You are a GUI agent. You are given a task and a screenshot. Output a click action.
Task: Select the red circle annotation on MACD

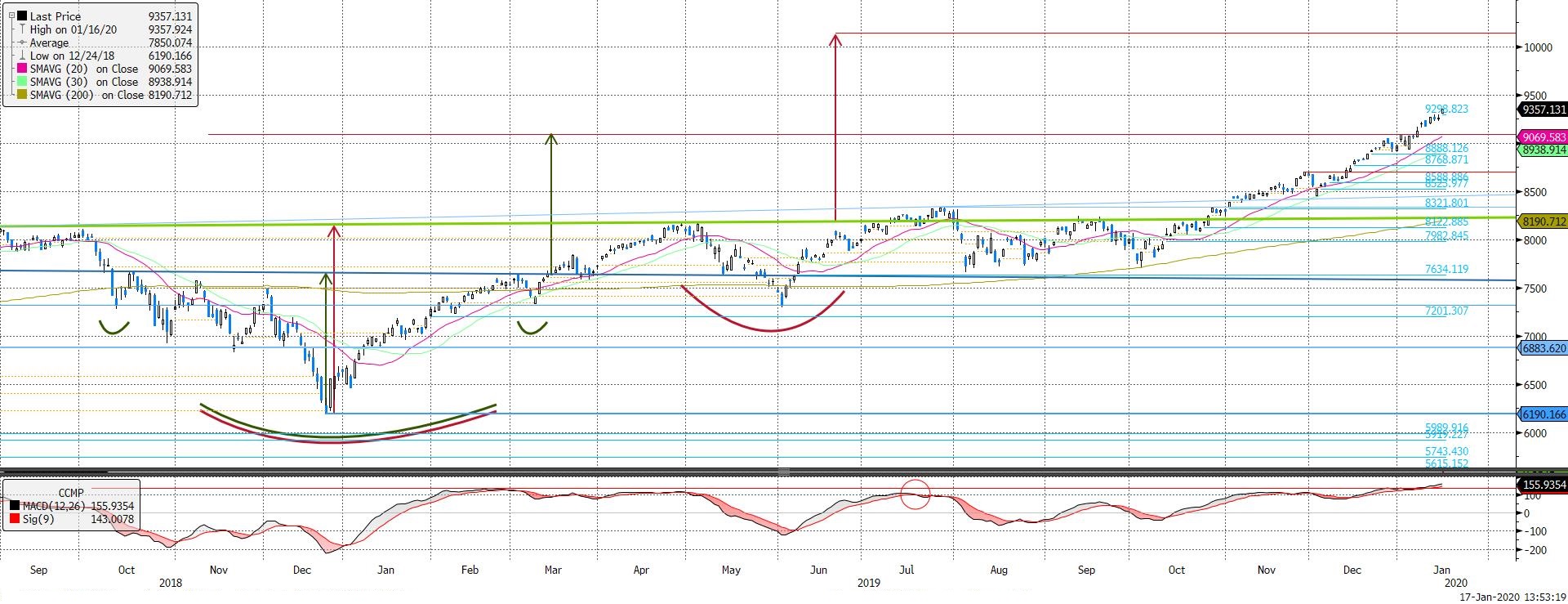pos(915,494)
